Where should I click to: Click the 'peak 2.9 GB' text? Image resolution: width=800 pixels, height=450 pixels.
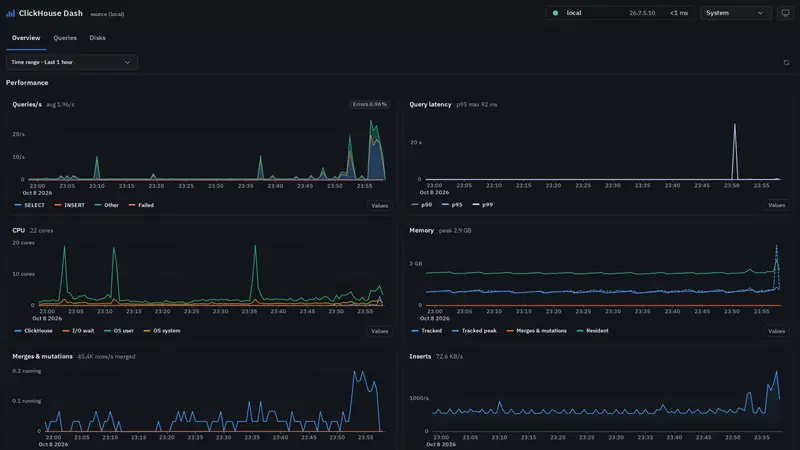(x=455, y=231)
